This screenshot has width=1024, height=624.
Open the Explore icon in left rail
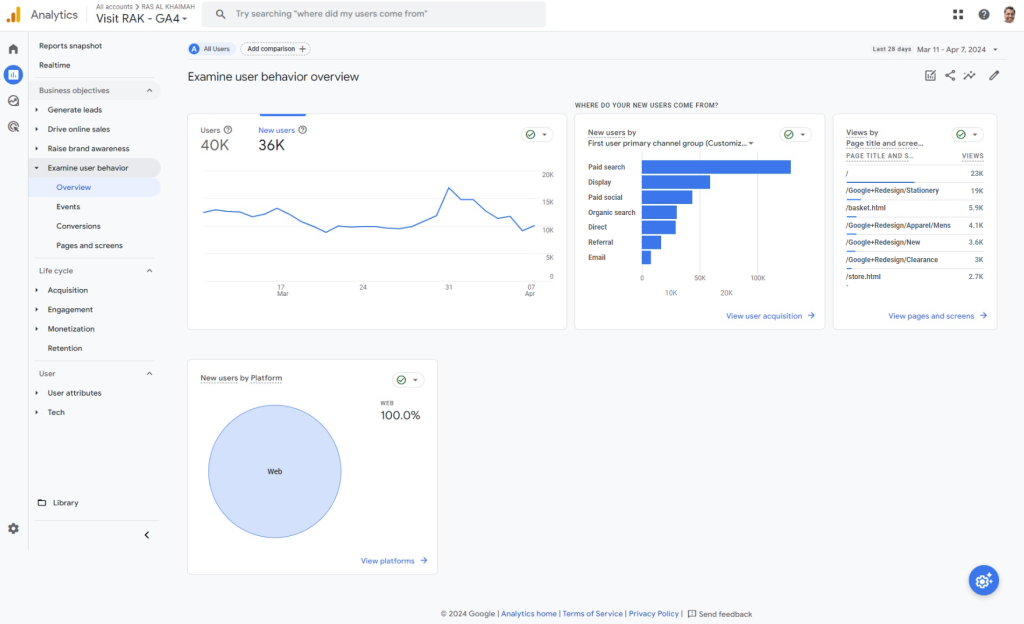13,101
